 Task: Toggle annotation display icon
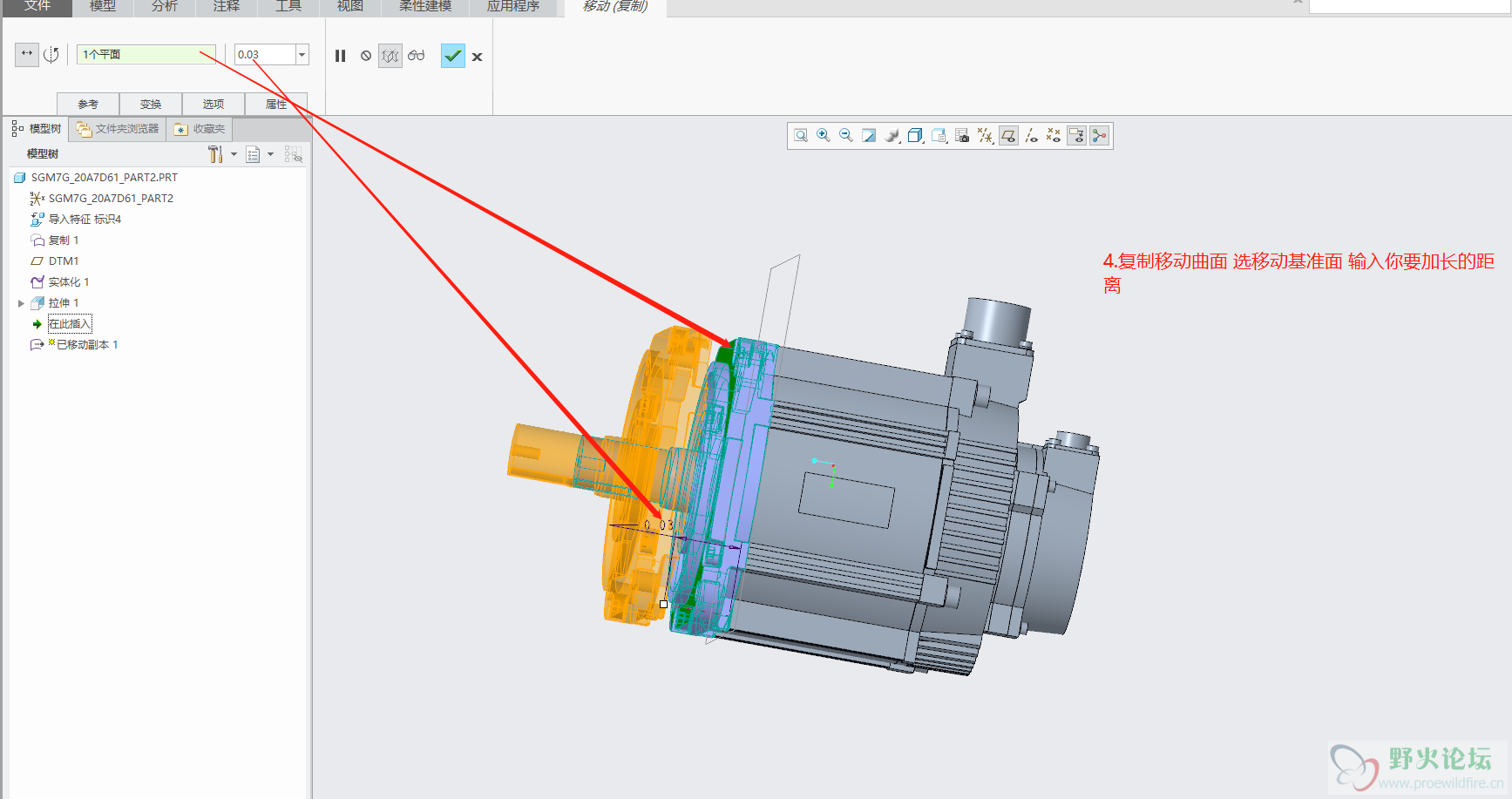coord(1076,135)
